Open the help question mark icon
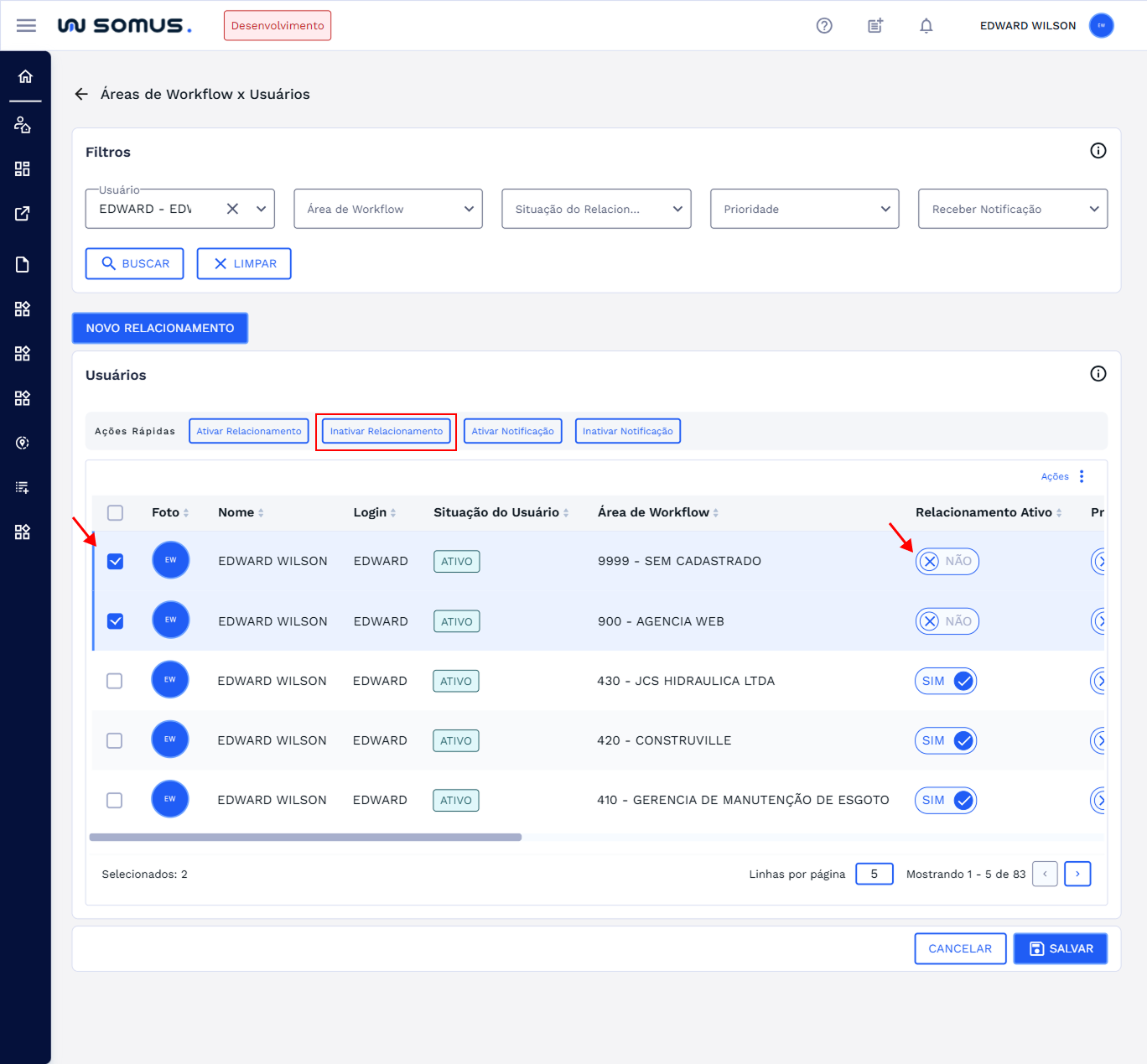The height and width of the screenshot is (1064, 1147). 824,26
